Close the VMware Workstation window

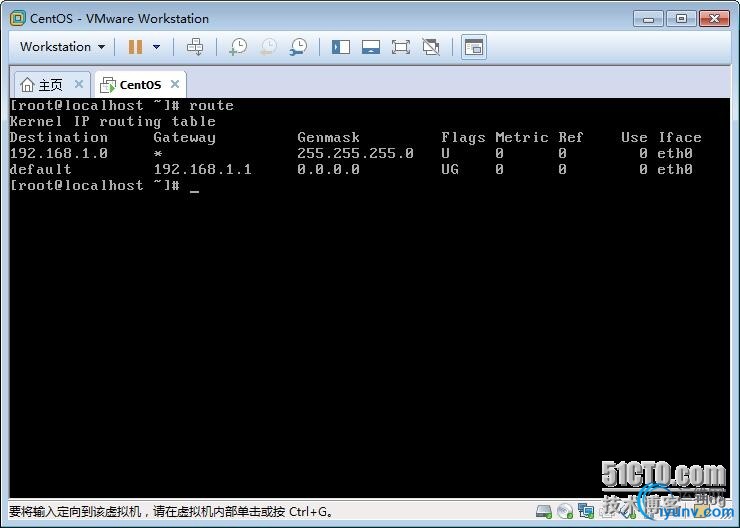tap(714, 19)
